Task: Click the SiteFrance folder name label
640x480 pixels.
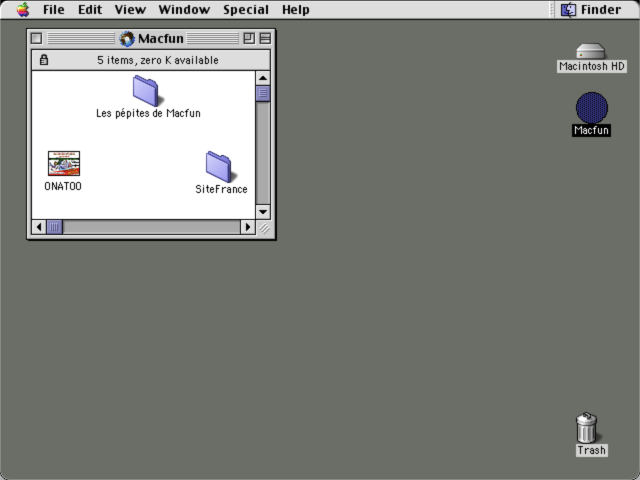Action: click(221, 189)
